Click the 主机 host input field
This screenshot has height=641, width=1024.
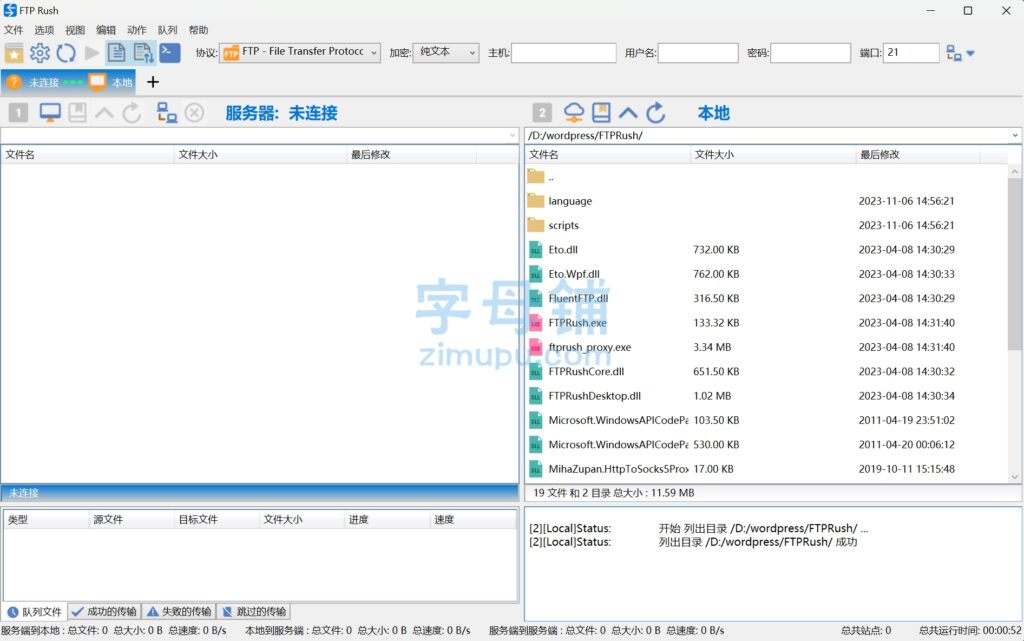[x=564, y=52]
